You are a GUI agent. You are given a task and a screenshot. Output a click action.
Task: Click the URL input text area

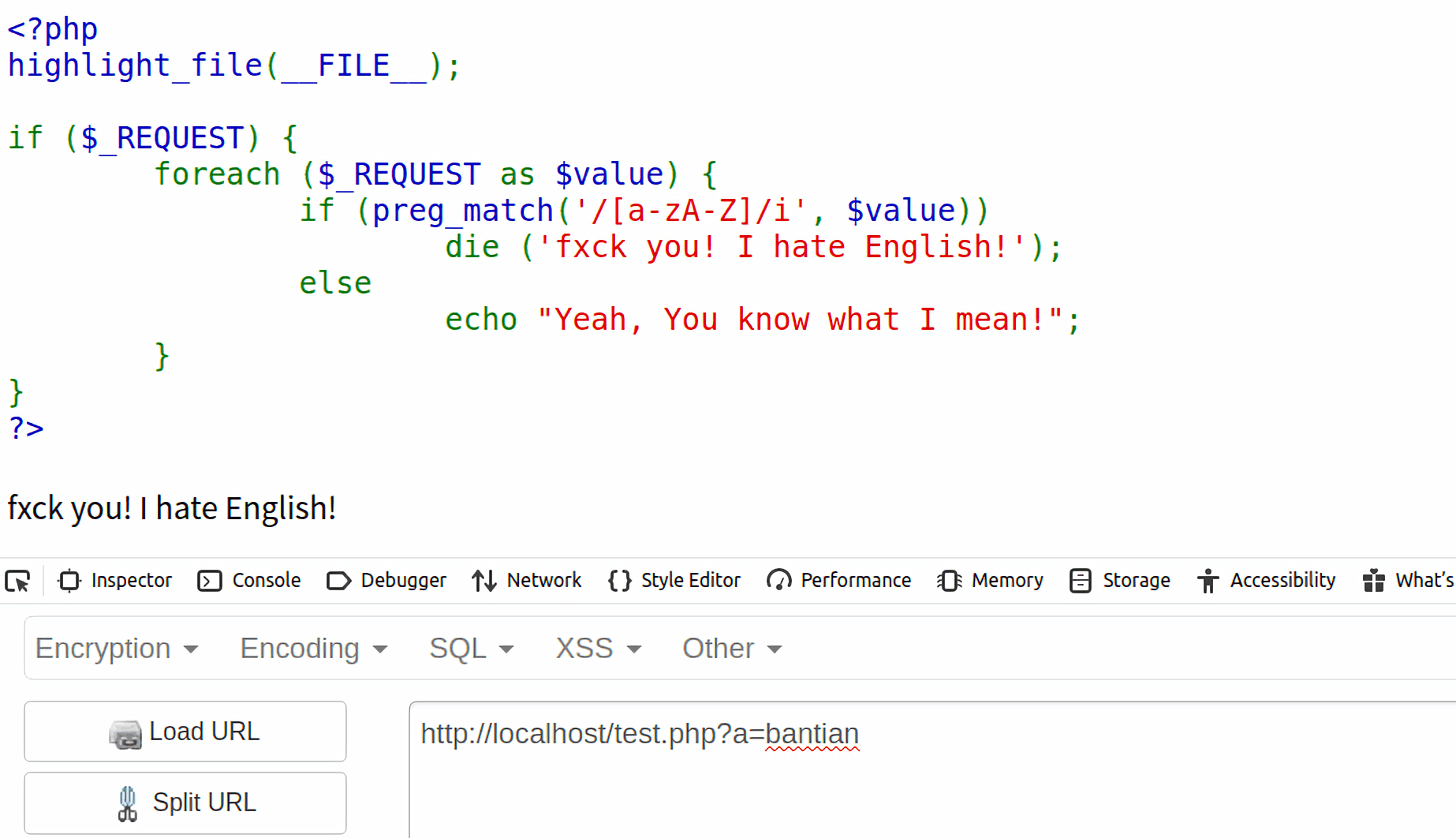(x=932, y=769)
